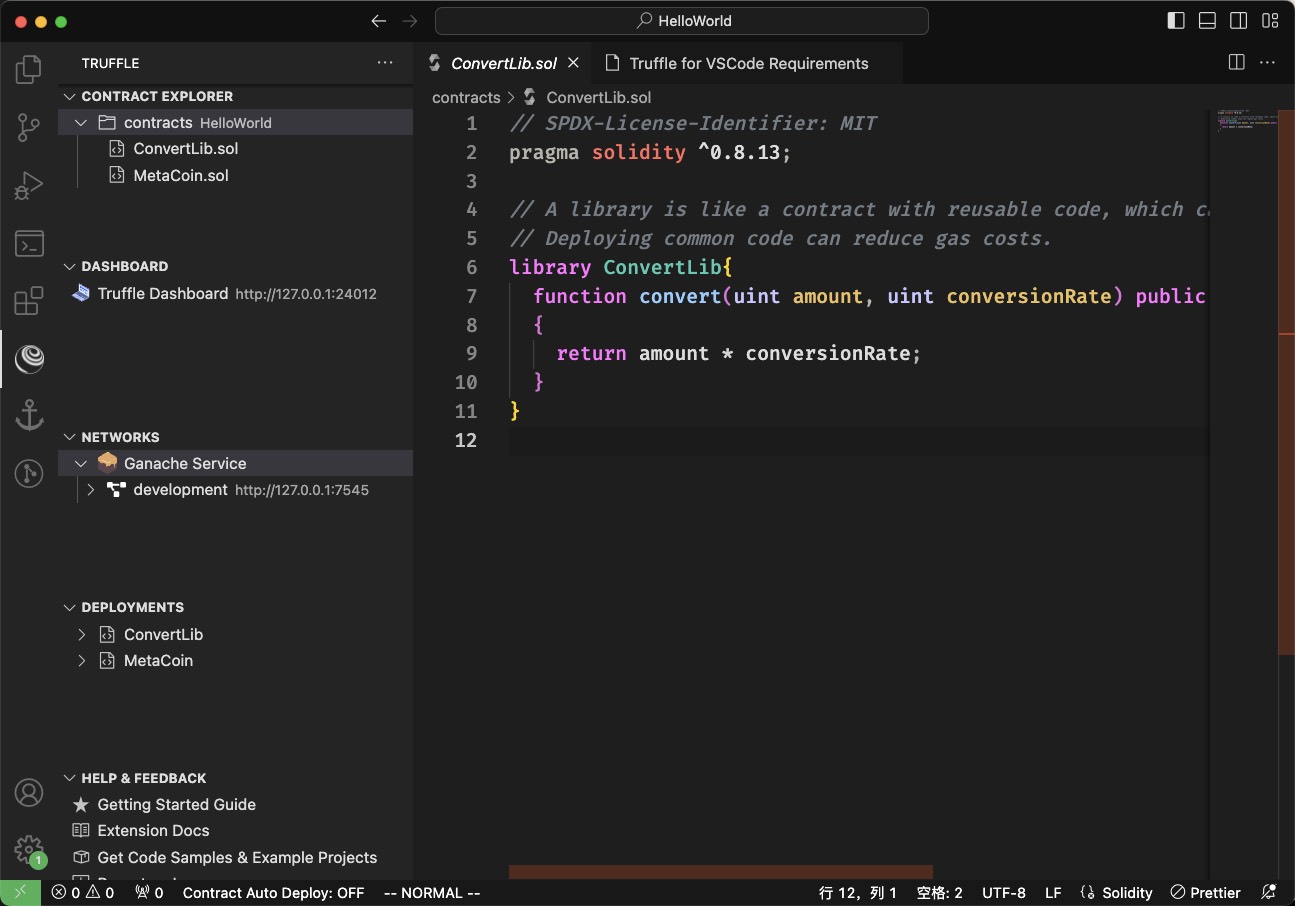The height and width of the screenshot is (906, 1295).
Task: Click the NORMAL vim mode indicator
Action: pyautogui.click(x=431, y=893)
